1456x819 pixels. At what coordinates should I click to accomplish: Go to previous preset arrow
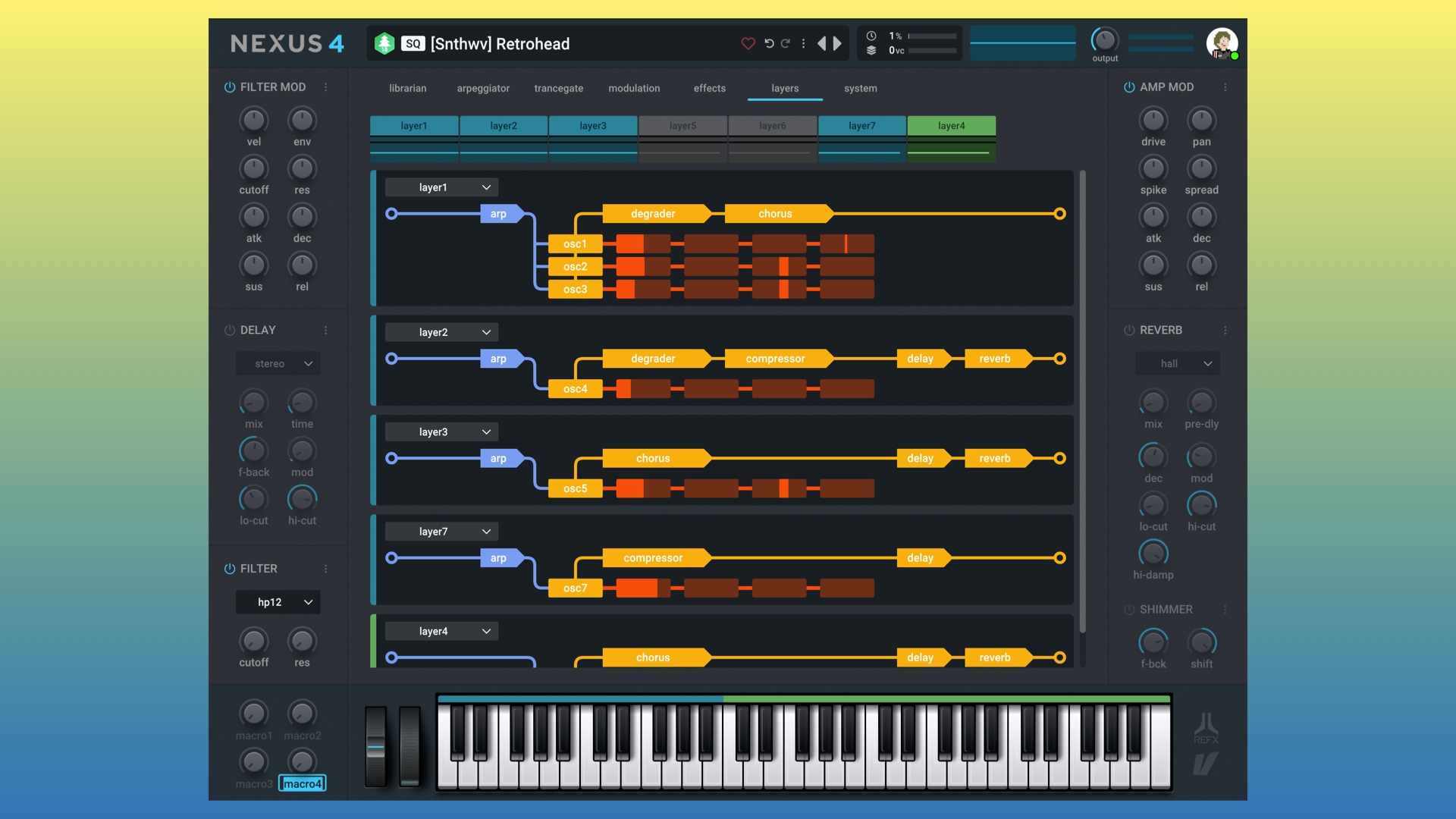(821, 44)
